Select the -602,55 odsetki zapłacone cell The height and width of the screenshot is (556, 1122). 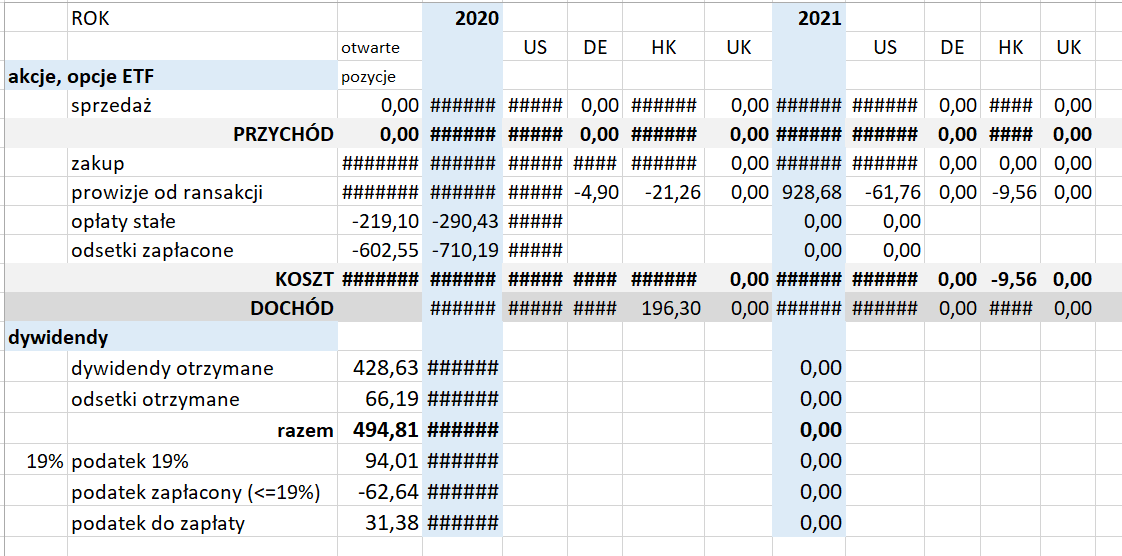pyautogui.click(x=380, y=250)
